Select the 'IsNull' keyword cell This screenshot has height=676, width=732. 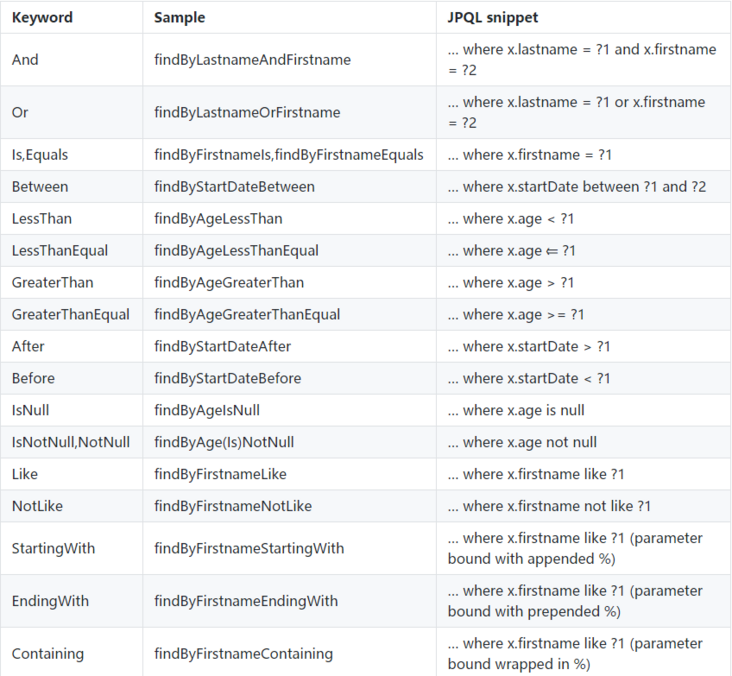(71, 410)
